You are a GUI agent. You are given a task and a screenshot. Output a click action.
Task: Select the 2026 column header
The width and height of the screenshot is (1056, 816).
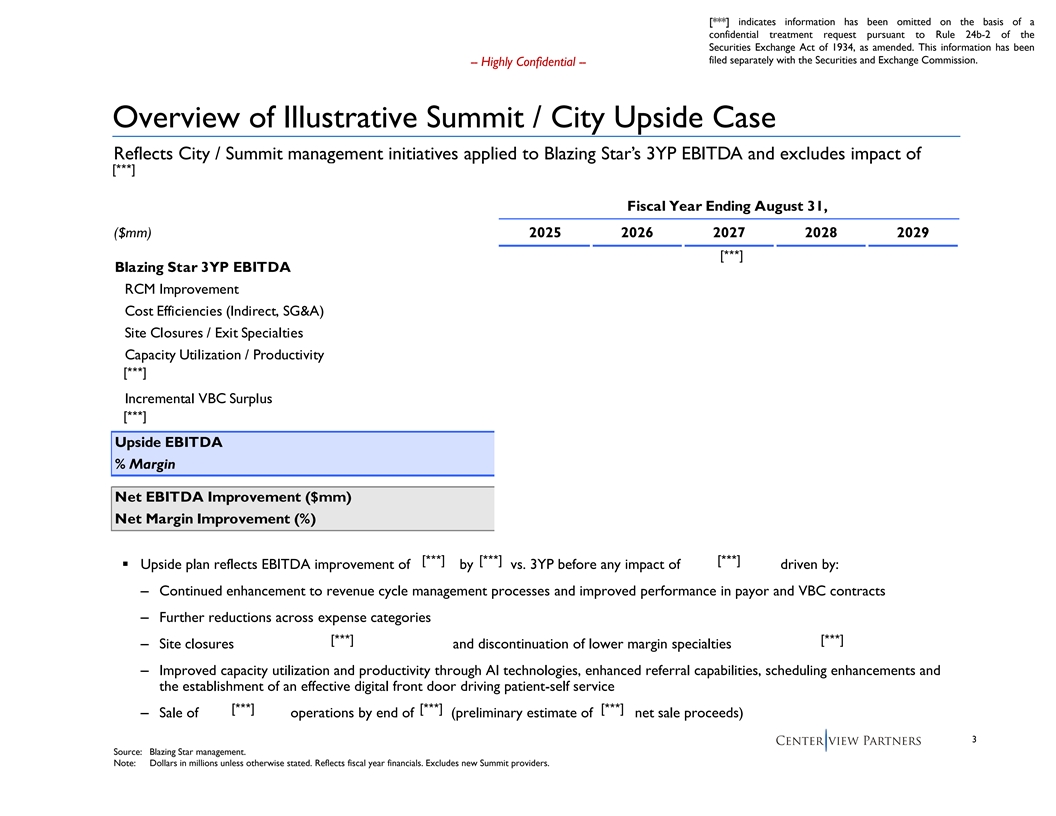click(637, 232)
